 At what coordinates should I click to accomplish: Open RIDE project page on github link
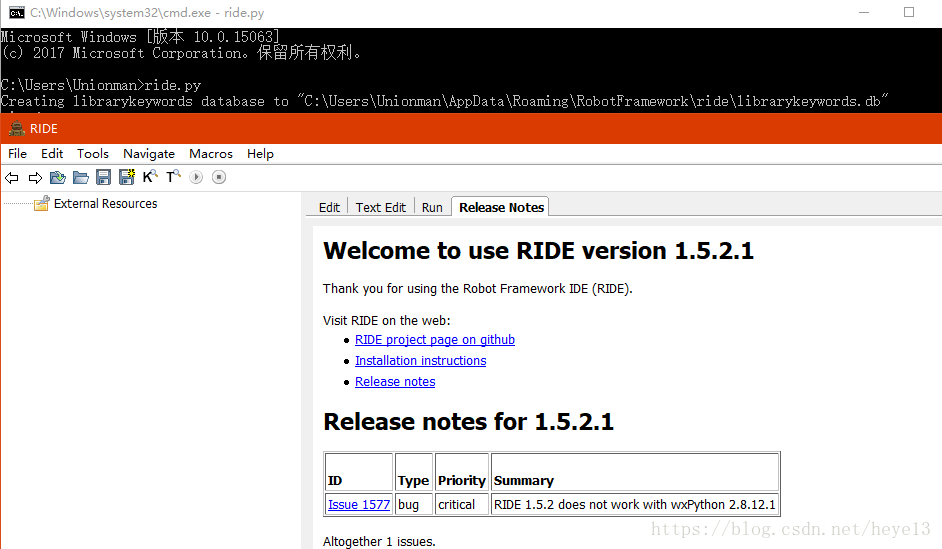coord(435,340)
